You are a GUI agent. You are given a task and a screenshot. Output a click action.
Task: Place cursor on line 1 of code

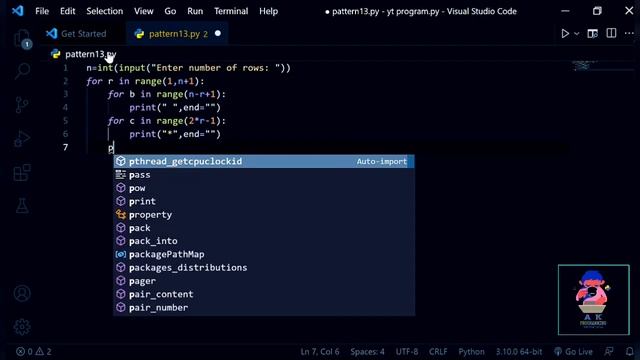pyautogui.click(x=189, y=68)
